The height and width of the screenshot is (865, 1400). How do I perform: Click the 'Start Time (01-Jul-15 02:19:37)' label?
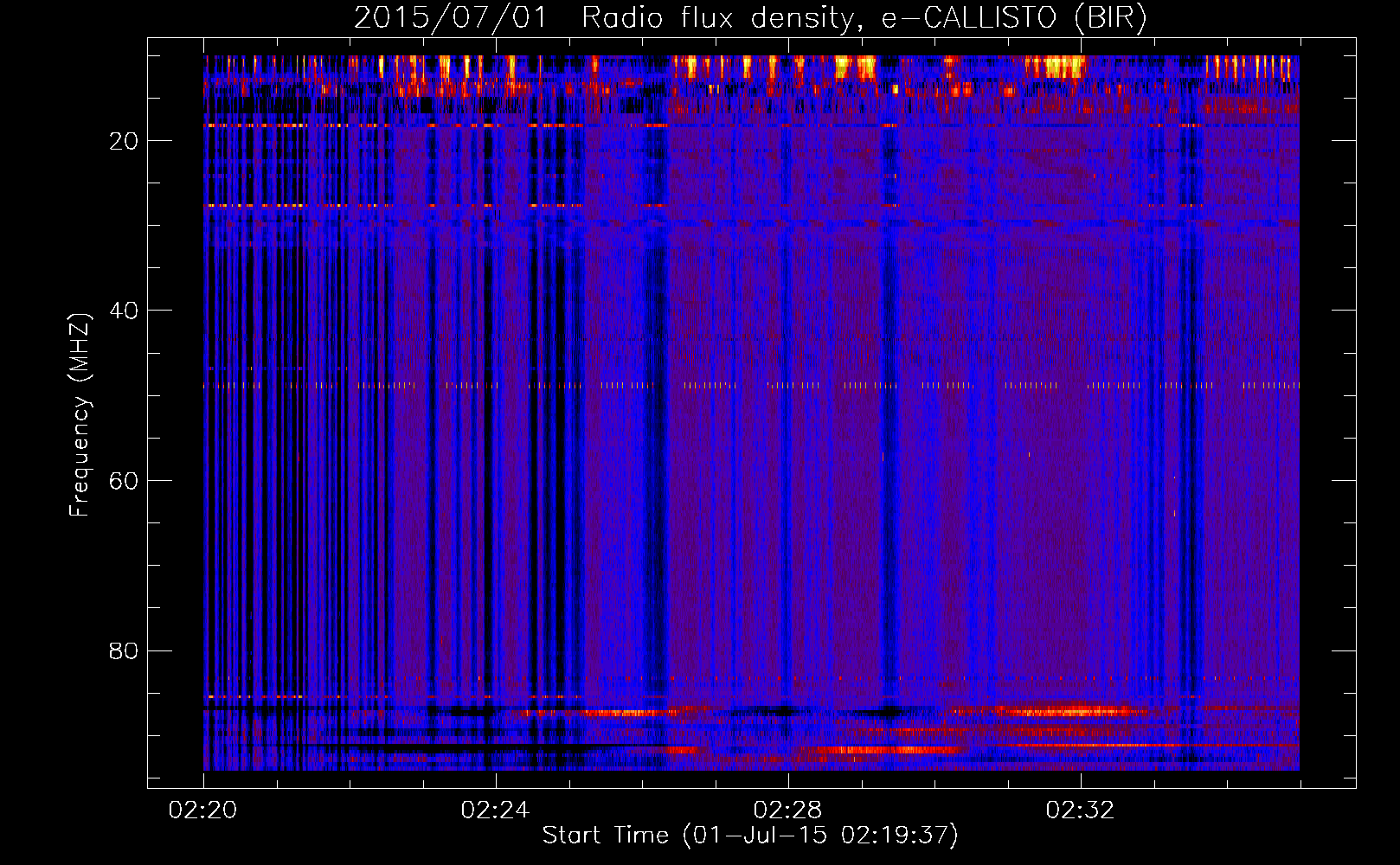[750, 836]
